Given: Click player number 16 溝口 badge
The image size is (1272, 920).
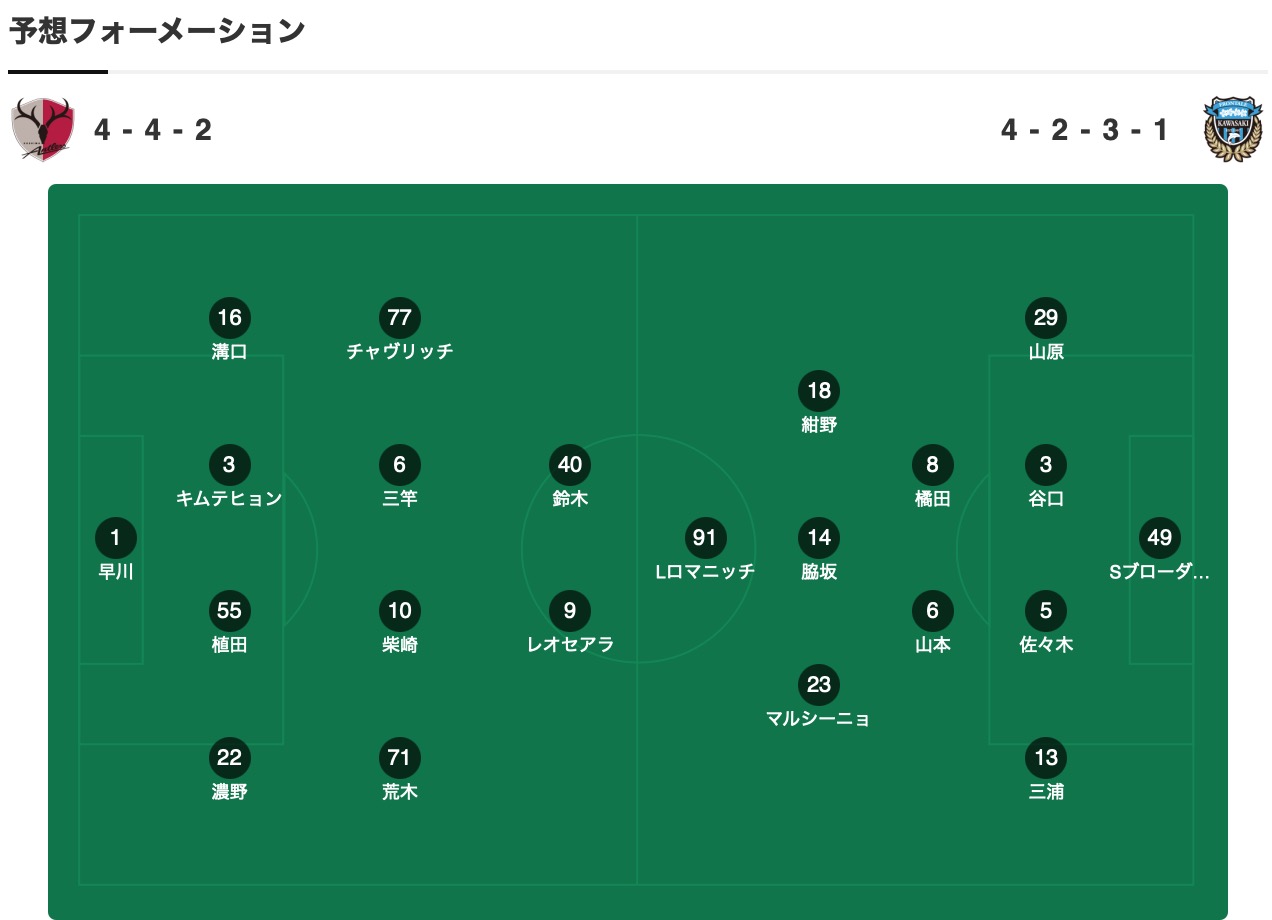Looking at the screenshot, I should pyautogui.click(x=229, y=318).
